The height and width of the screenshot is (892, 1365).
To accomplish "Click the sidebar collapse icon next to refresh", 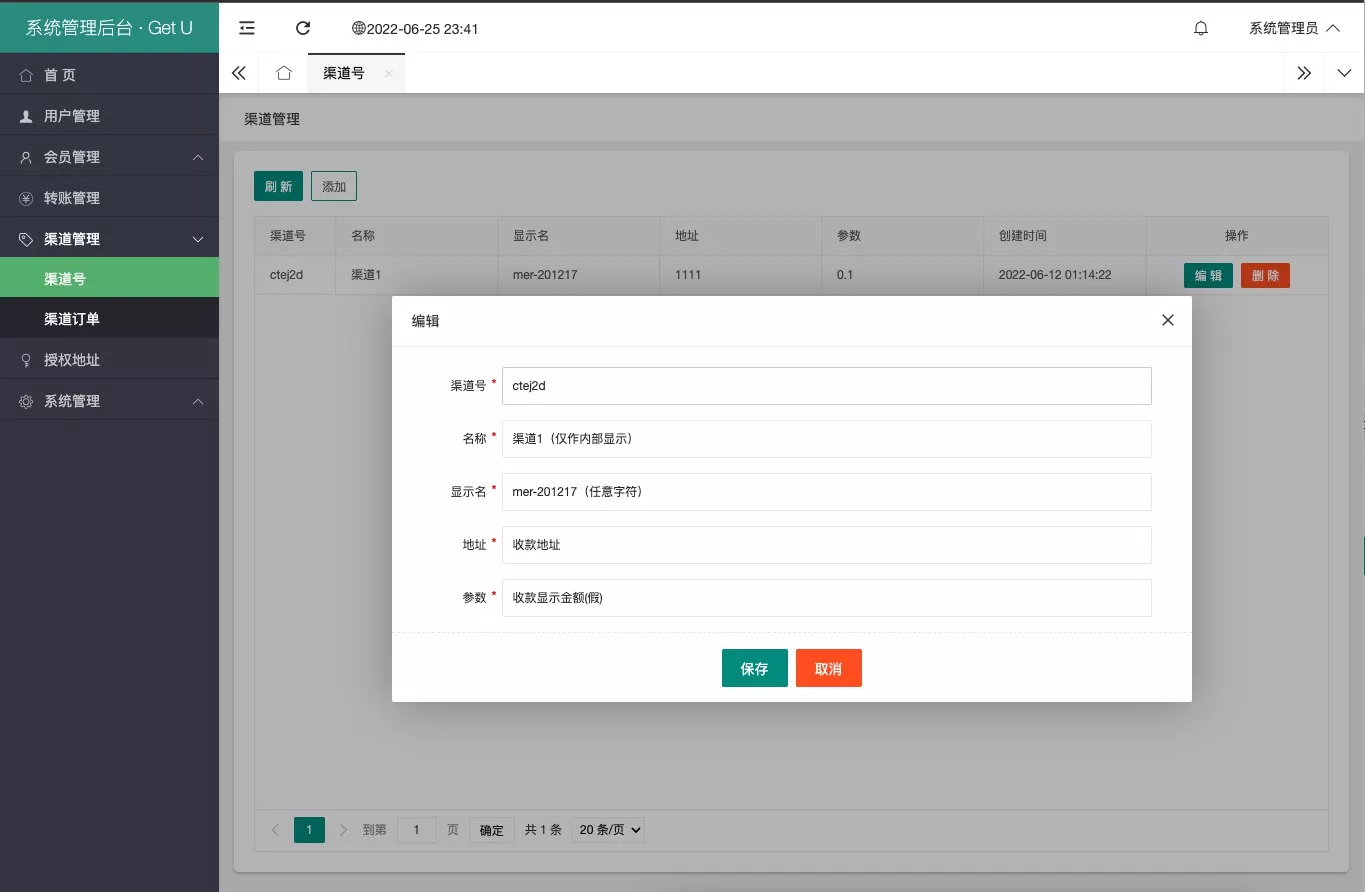I will tap(246, 28).
